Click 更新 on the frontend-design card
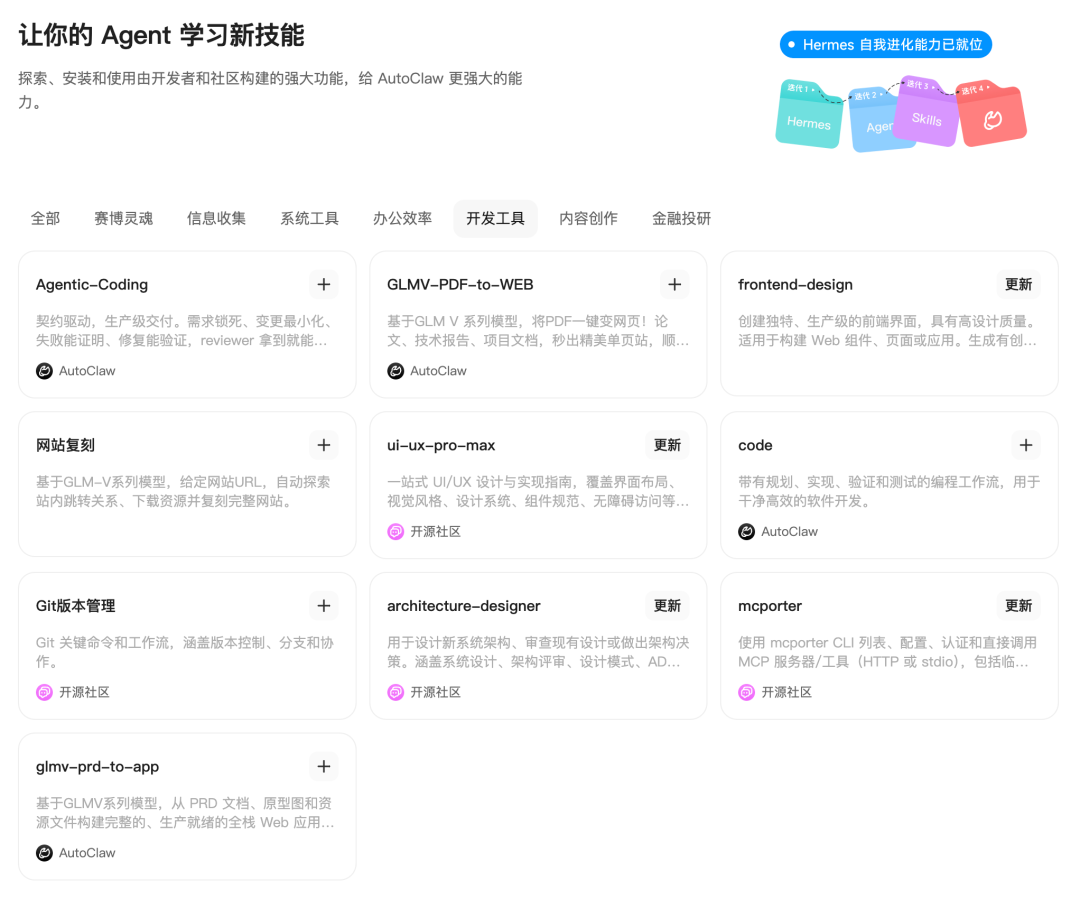This screenshot has width=1080, height=908. pyautogui.click(x=1018, y=284)
